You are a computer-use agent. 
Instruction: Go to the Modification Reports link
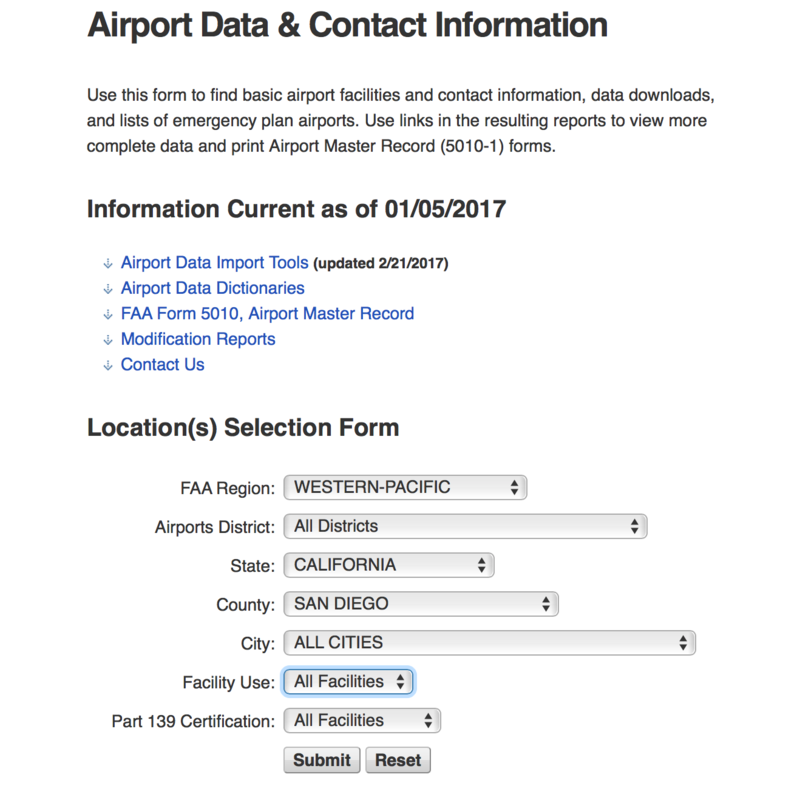[198, 339]
